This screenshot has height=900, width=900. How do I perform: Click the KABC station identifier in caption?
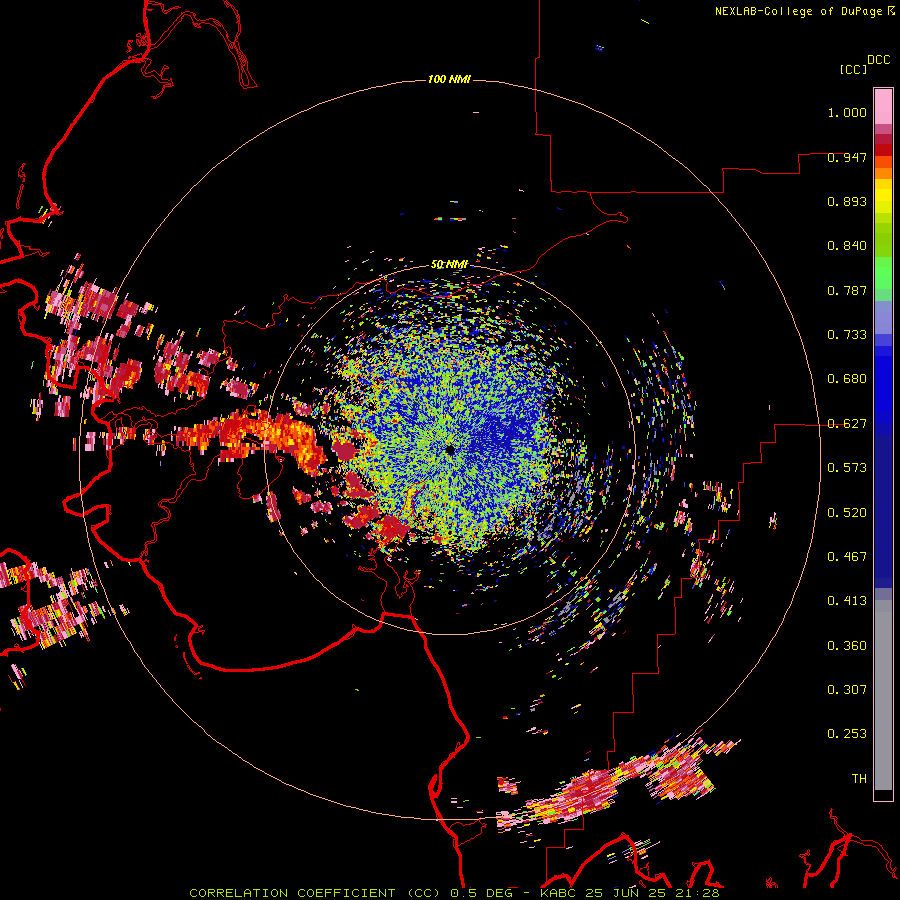[558, 893]
